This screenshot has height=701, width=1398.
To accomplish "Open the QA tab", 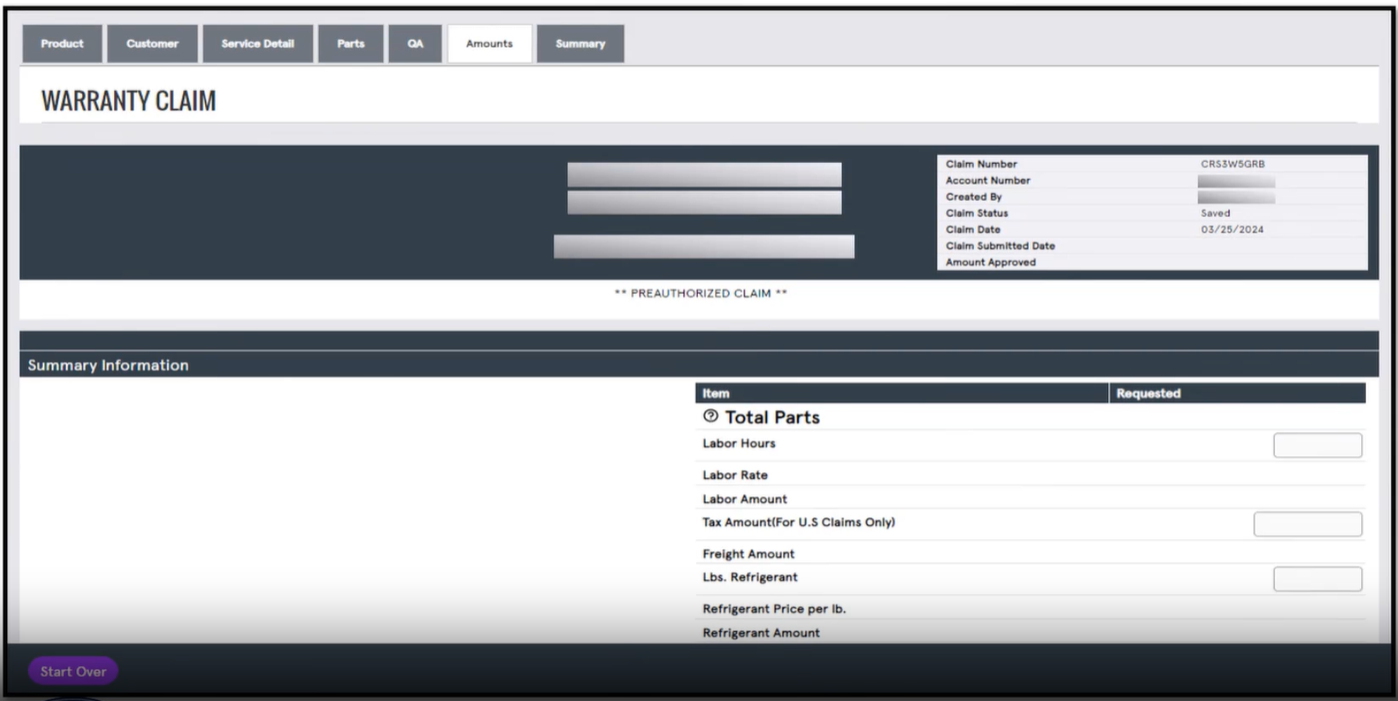I will pyautogui.click(x=415, y=43).
